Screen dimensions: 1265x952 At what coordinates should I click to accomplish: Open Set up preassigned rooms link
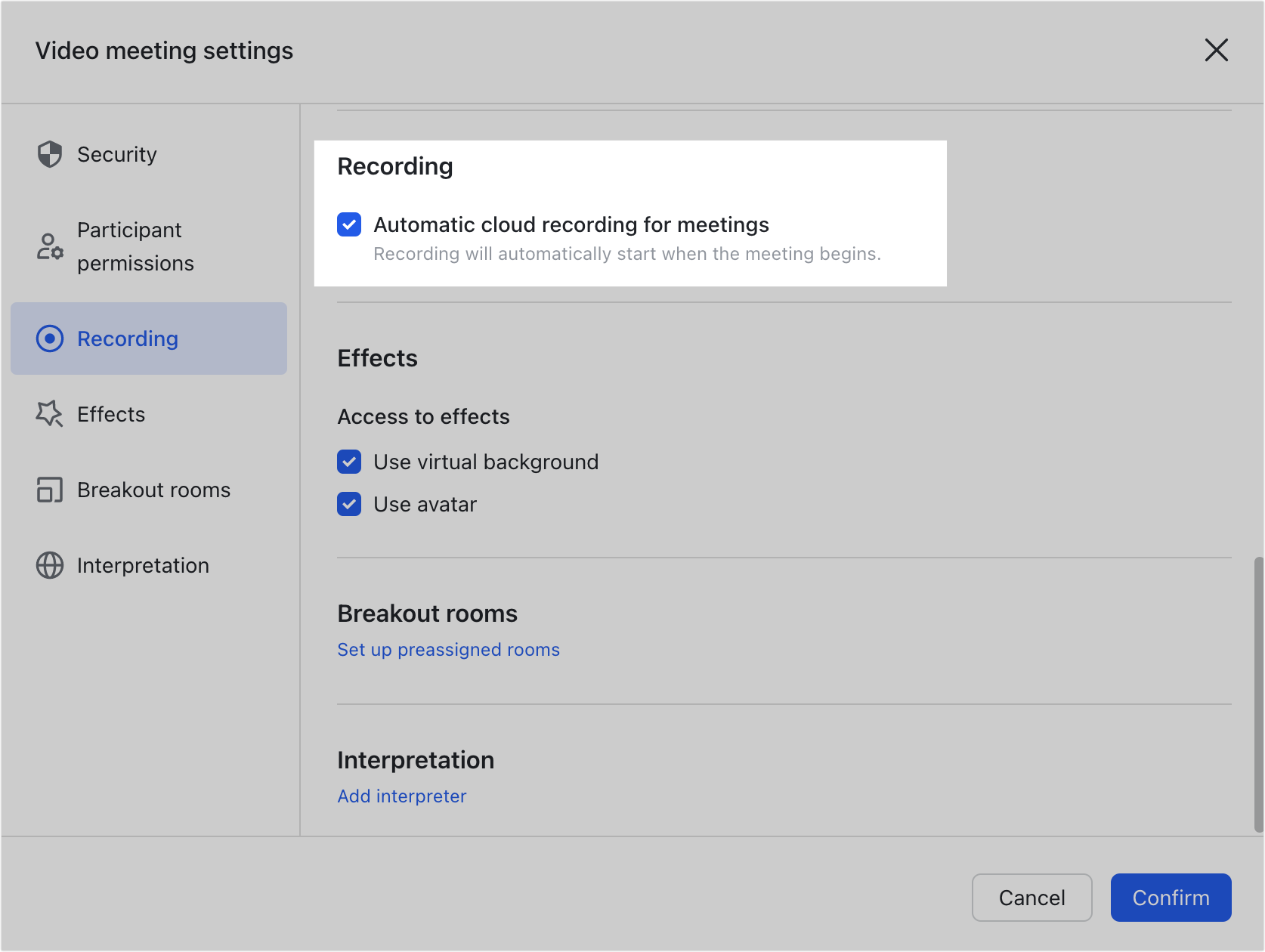(448, 650)
